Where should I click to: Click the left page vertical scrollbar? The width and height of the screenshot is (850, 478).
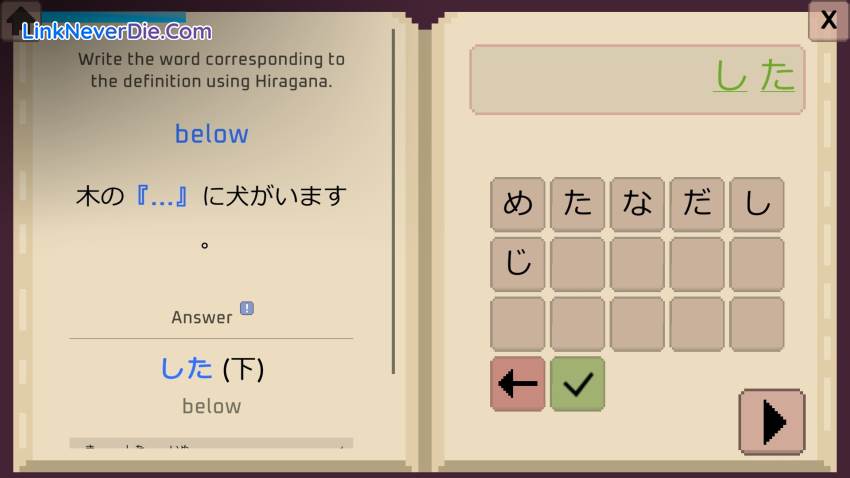393,200
